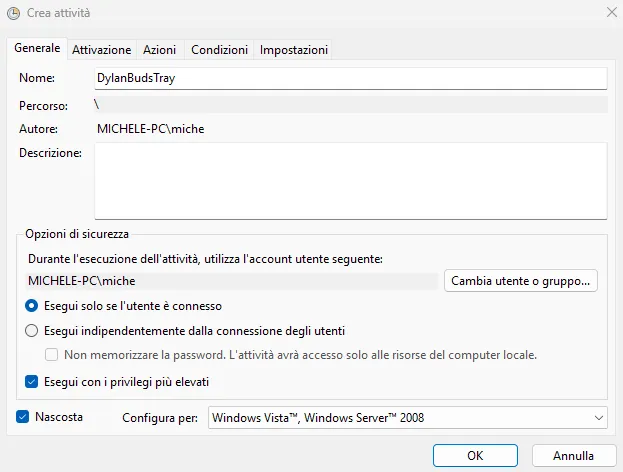Toggle the Nascosta checkbox
The height and width of the screenshot is (472, 623).
pyautogui.click(x=23, y=417)
